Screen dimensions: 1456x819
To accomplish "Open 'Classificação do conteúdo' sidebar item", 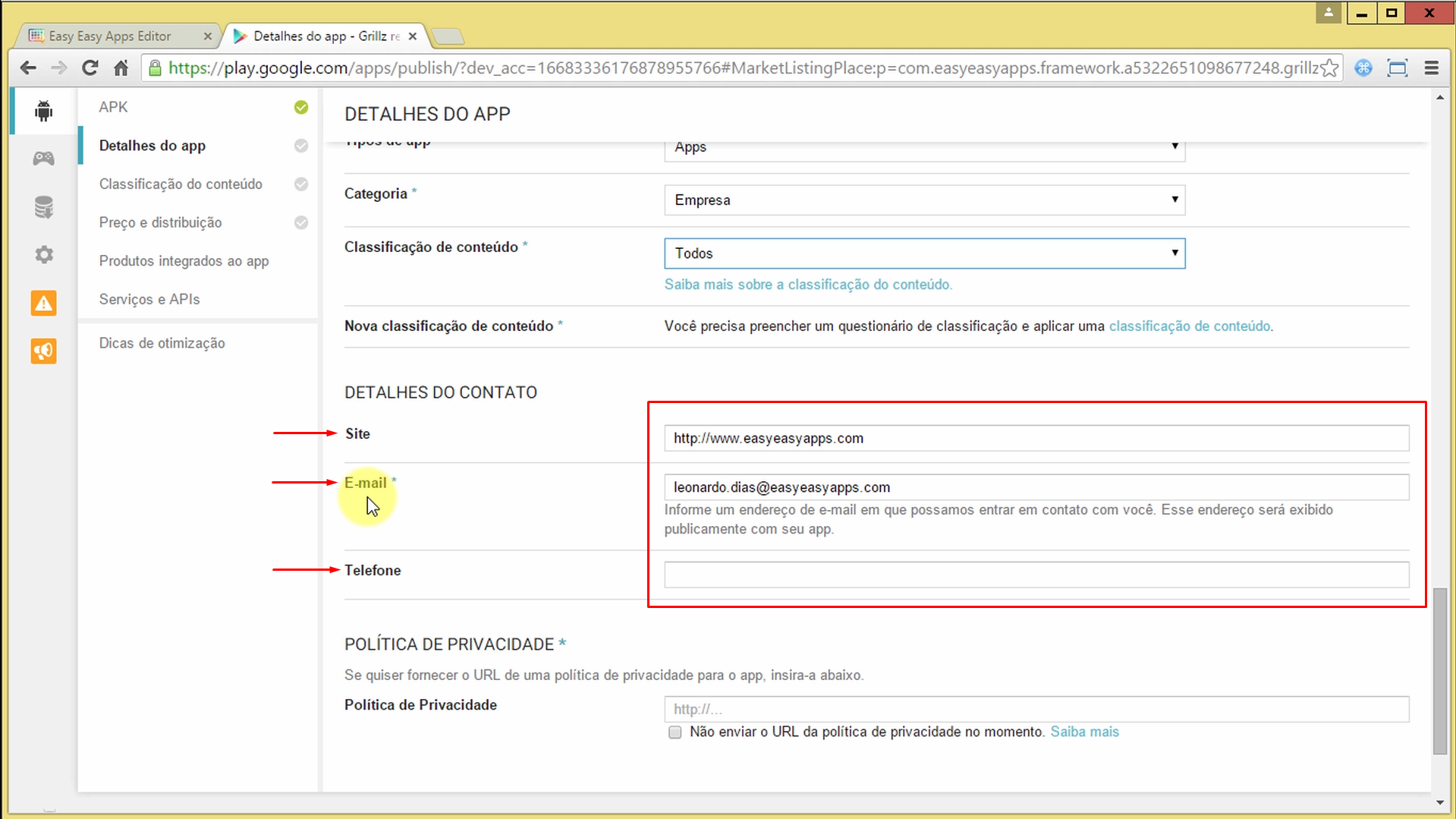I will click(x=181, y=184).
